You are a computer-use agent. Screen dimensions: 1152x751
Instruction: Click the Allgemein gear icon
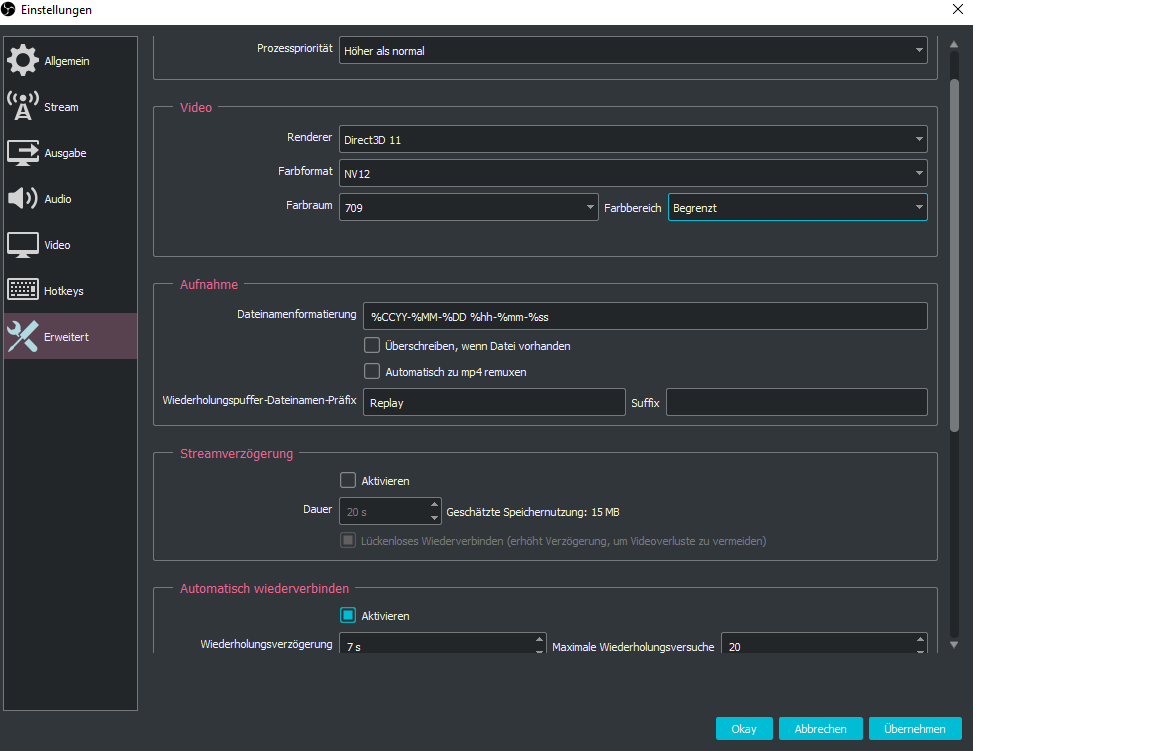pyautogui.click(x=22, y=61)
